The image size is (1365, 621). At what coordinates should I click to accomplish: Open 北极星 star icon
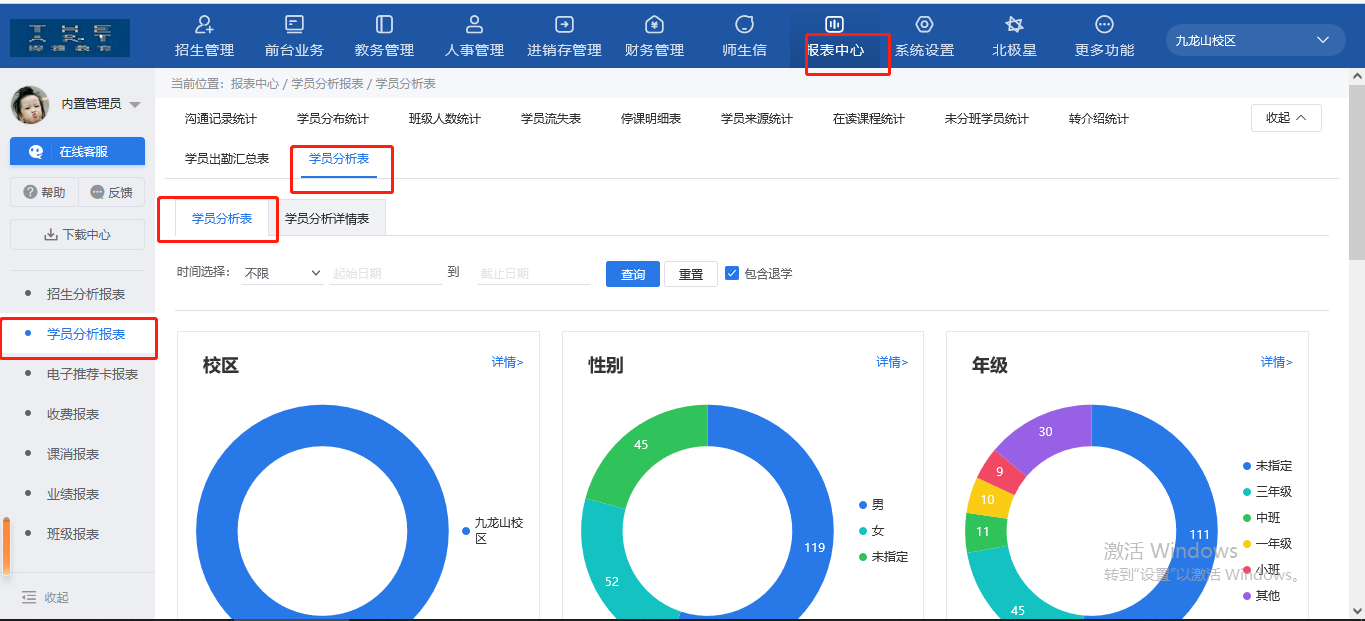(1014, 24)
